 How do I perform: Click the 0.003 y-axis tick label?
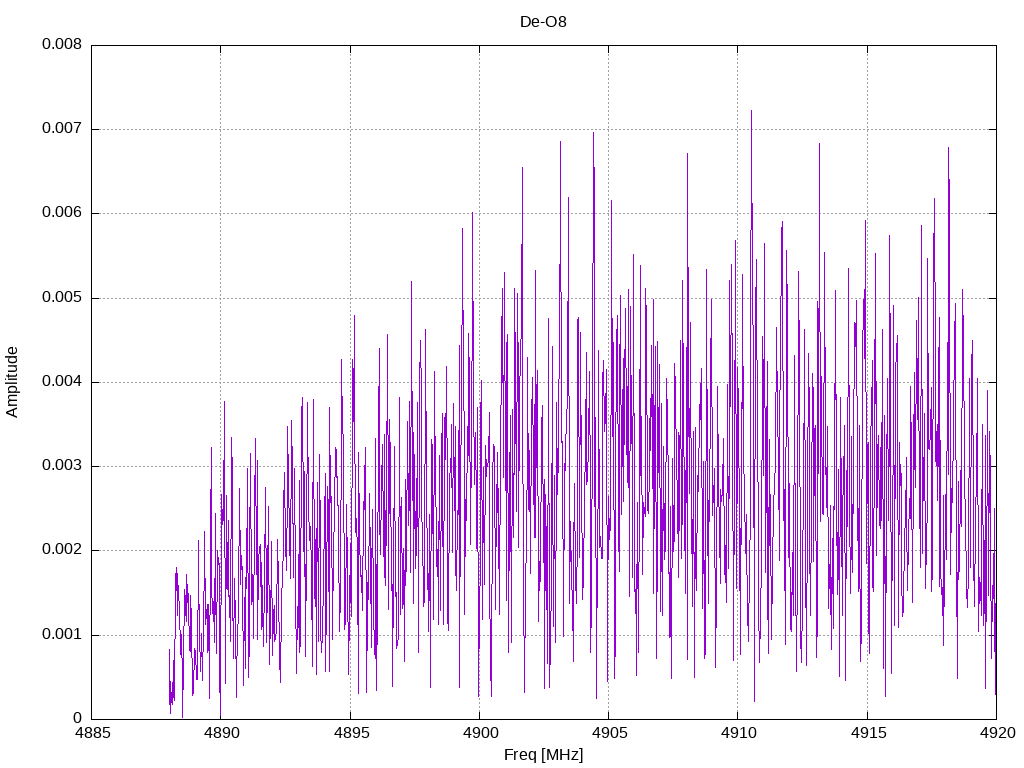pyautogui.click(x=62, y=466)
